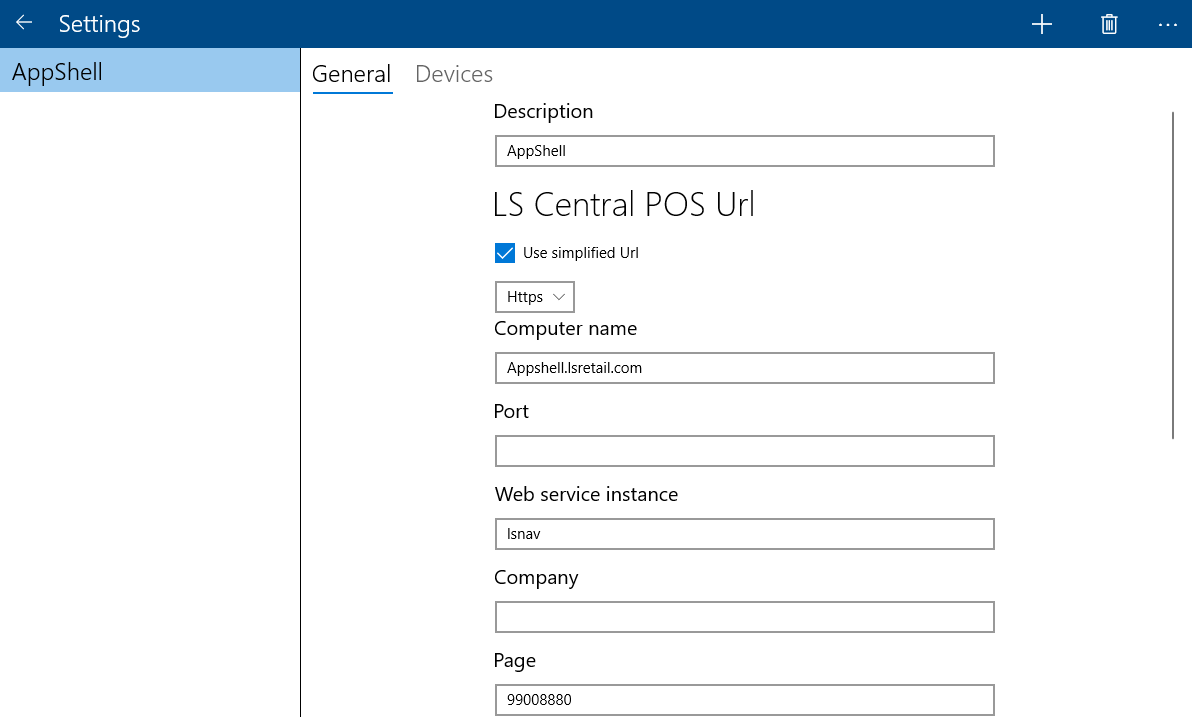Click the Page label
Image resolution: width=1192 pixels, height=717 pixels.
[515, 661]
